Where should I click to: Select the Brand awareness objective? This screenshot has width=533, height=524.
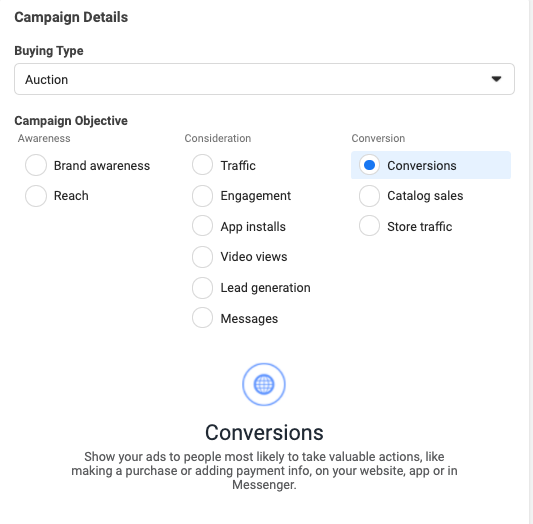[36, 165]
